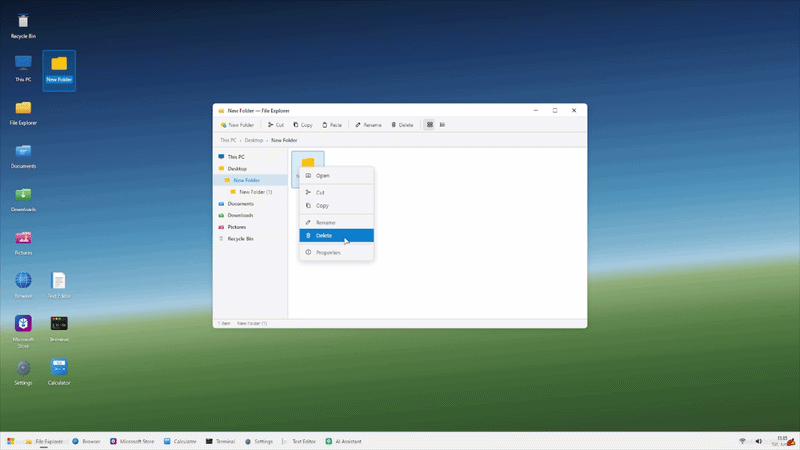
Task: Choose Cut from the context menu
Action: coord(336,192)
